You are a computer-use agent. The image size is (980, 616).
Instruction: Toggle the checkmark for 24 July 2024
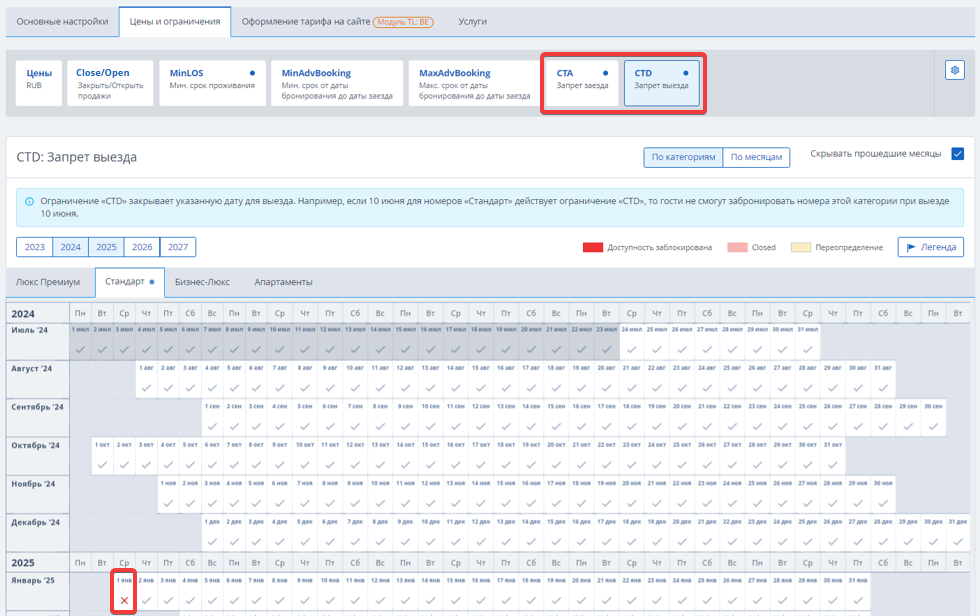pyautogui.click(x=632, y=349)
